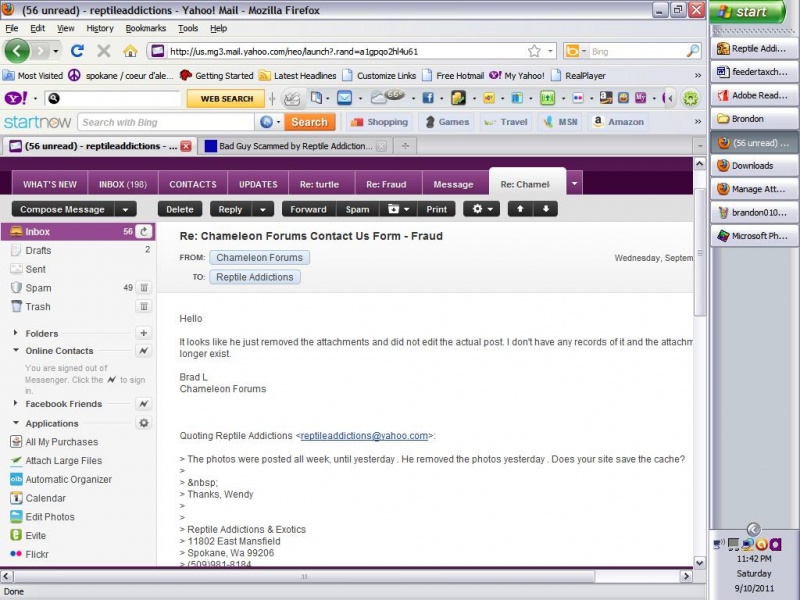Open reptileaddictions@yahoo.com email link
Screen dimensions: 800x600
click(364, 436)
